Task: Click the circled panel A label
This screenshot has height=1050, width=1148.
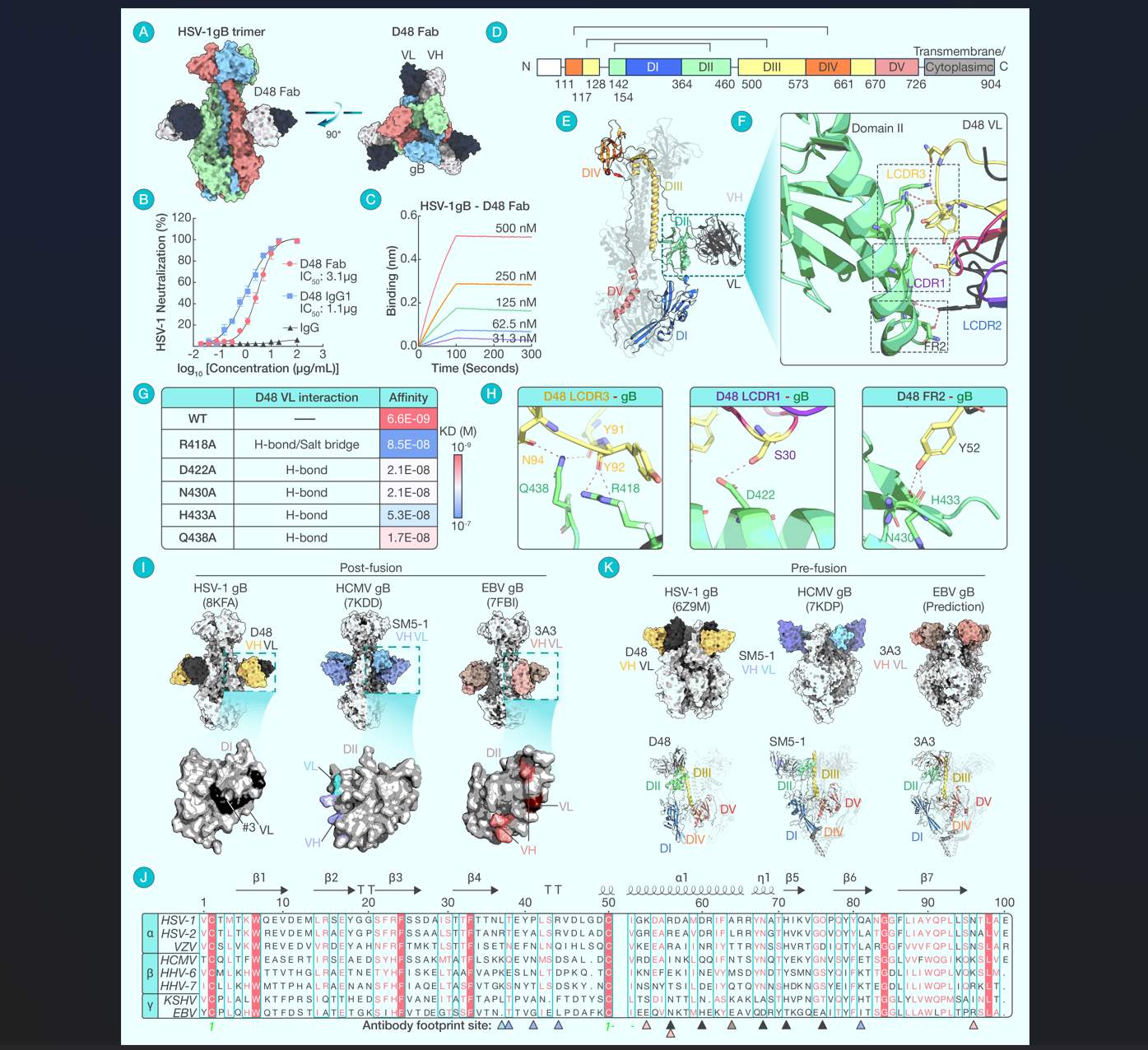Action: [x=143, y=32]
